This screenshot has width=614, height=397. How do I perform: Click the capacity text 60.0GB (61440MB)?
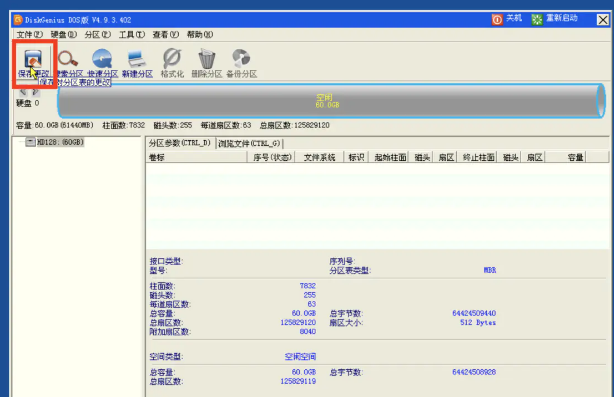[64, 125]
